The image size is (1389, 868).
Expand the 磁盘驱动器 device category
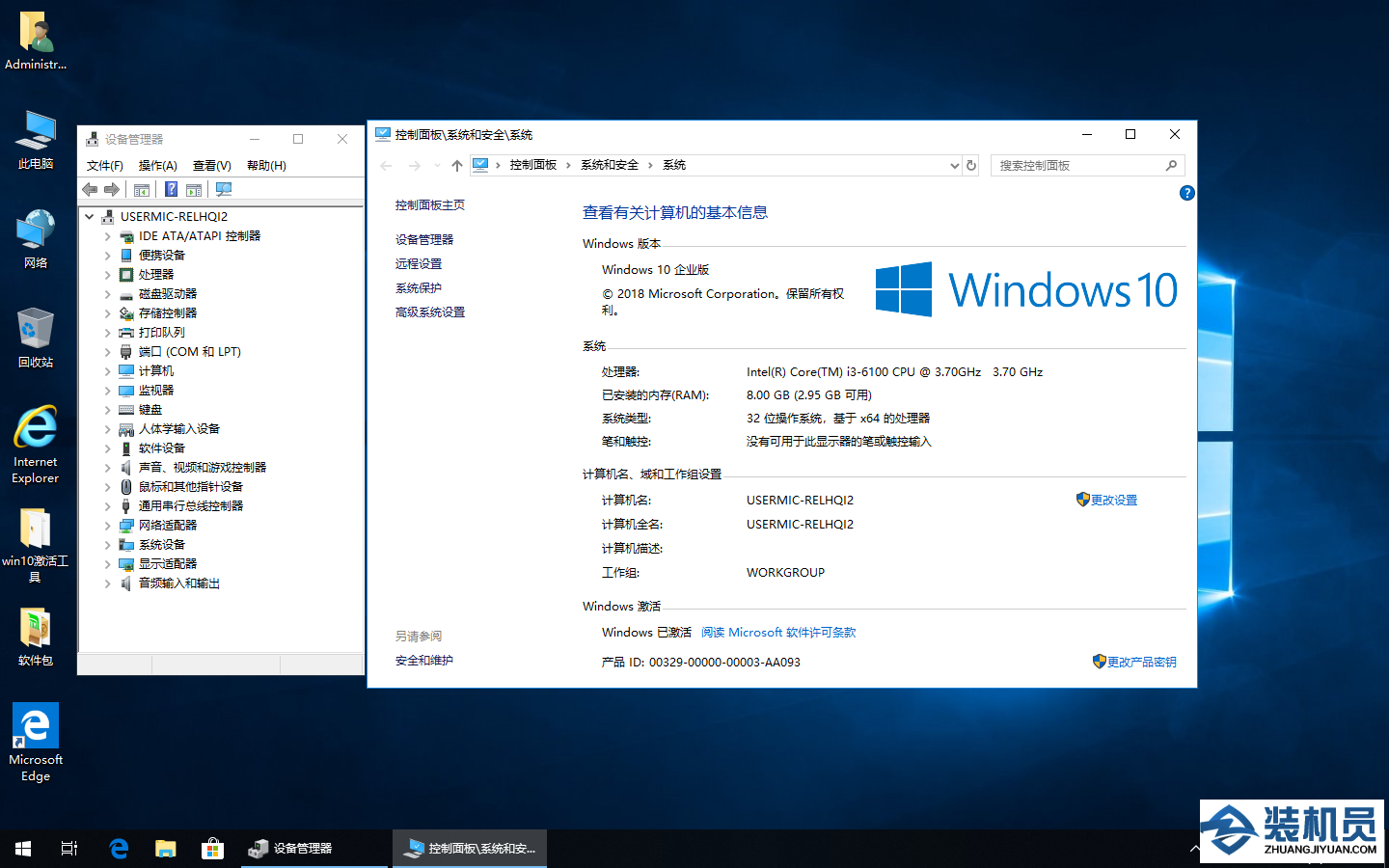pyautogui.click(x=107, y=294)
